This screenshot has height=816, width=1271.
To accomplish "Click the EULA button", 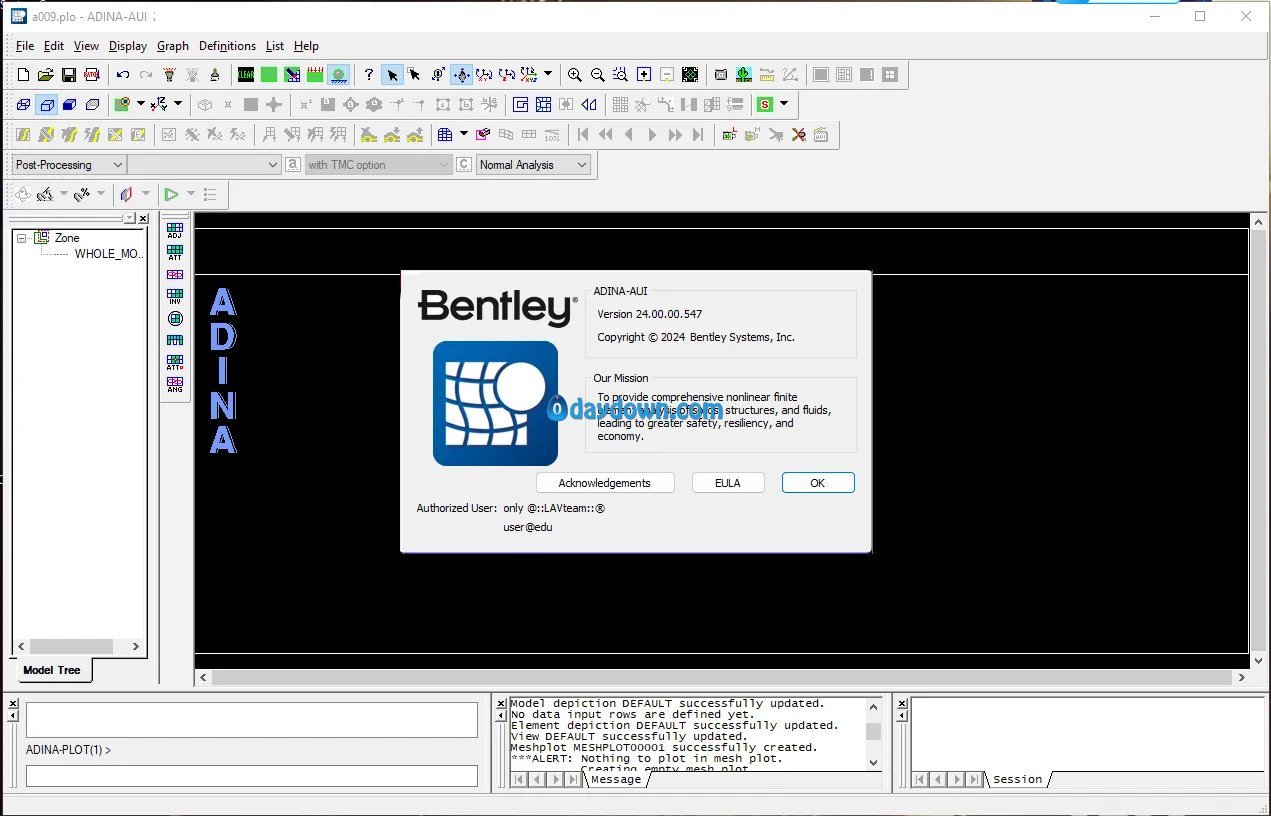I will coord(728,483).
